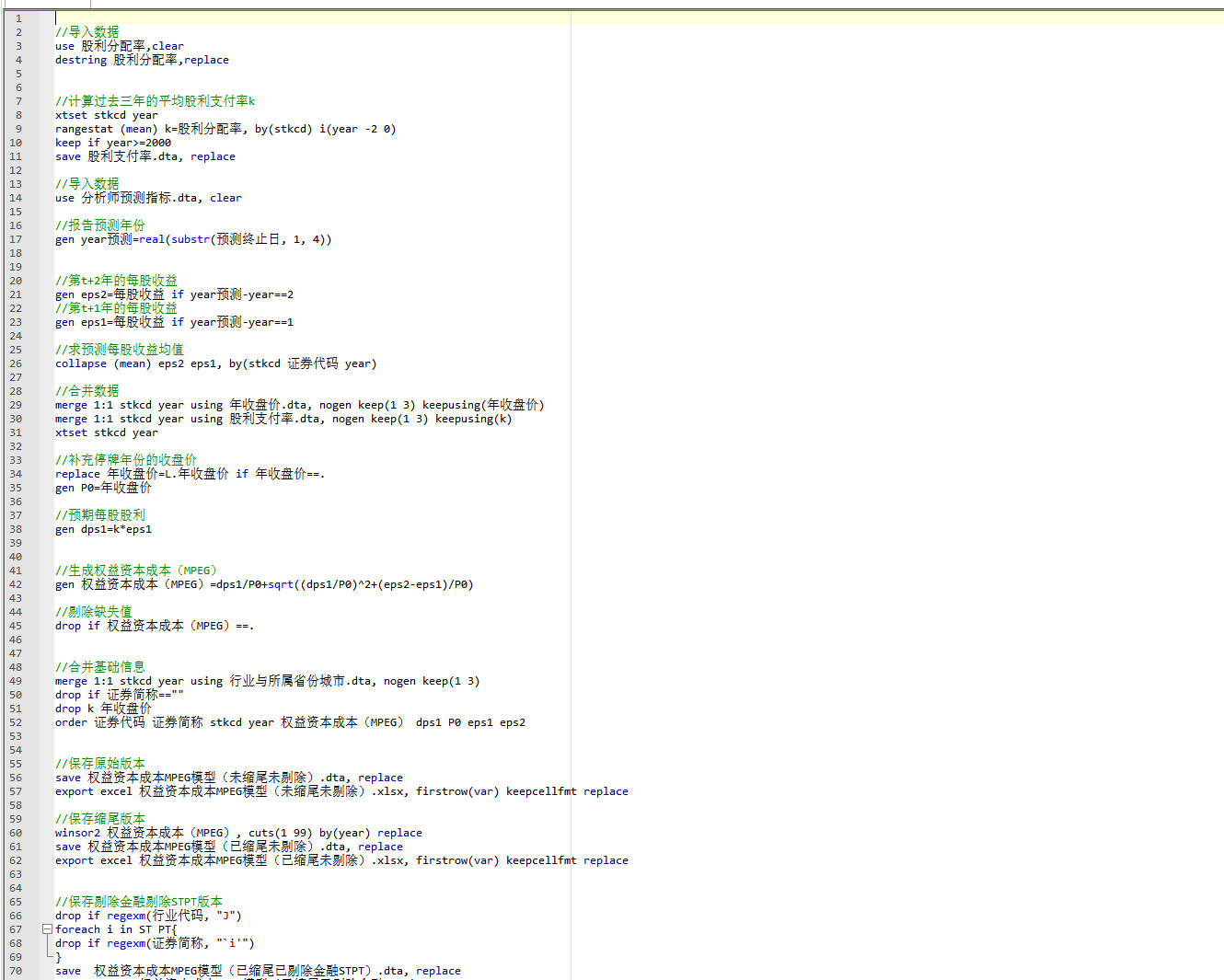Click the '//剔除缺失值' comment on line 44

93,612
